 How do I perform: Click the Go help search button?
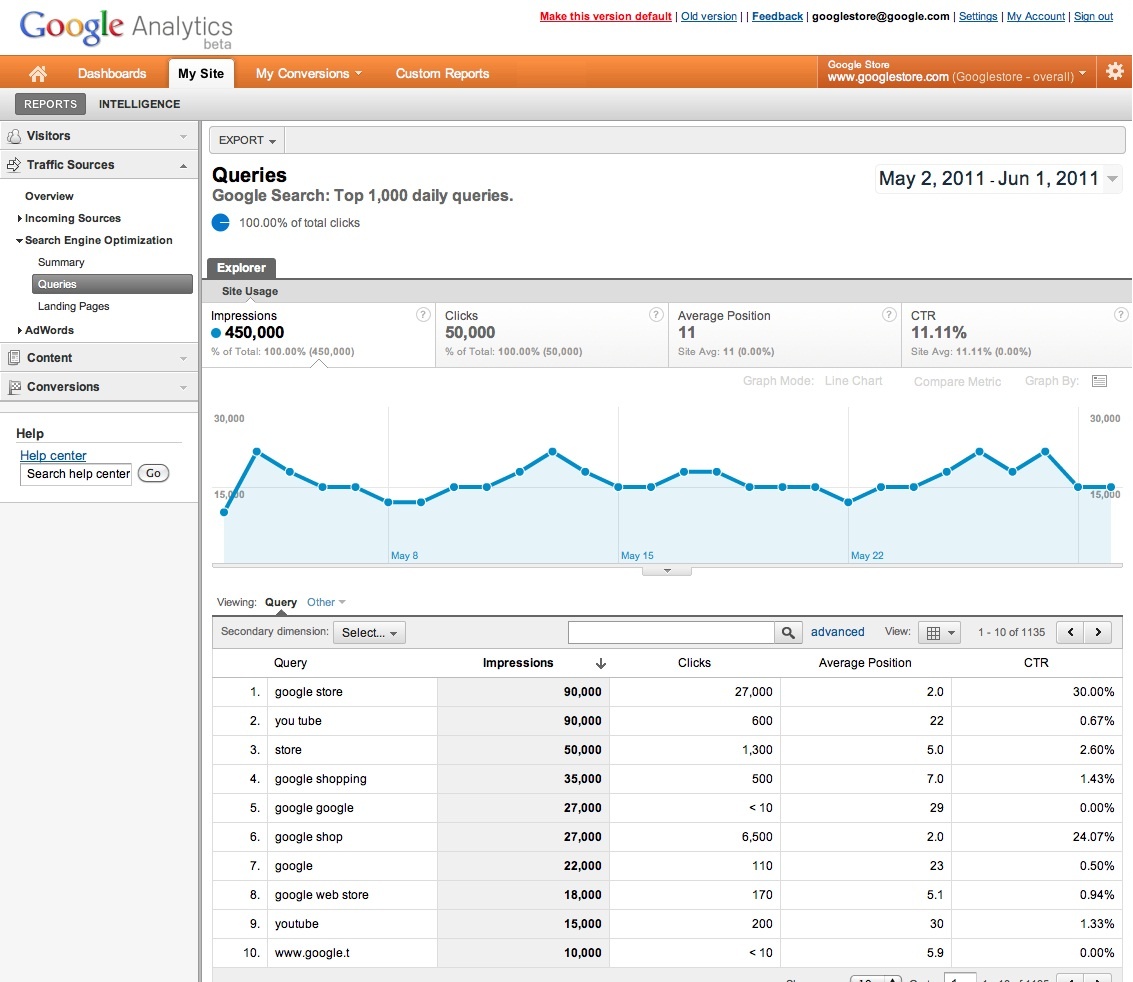tap(153, 473)
